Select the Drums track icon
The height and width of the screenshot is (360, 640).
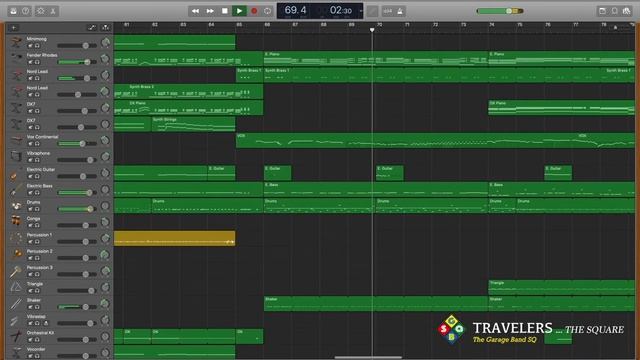tap(16, 205)
